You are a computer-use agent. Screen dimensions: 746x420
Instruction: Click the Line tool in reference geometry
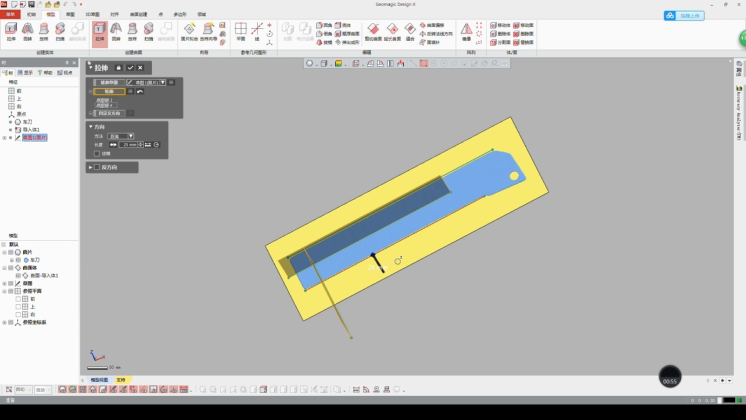coord(257,31)
